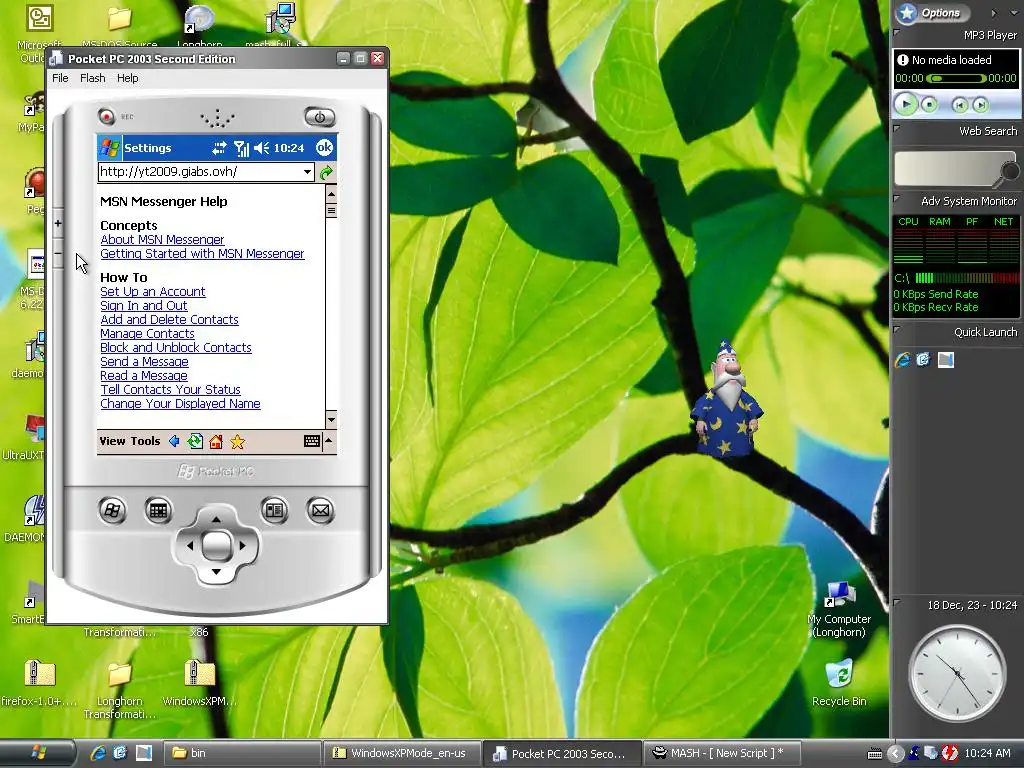Open the Block and Unblock Contacts link
The width and height of the screenshot is (1024, 768).
click(x=176, y=347)
